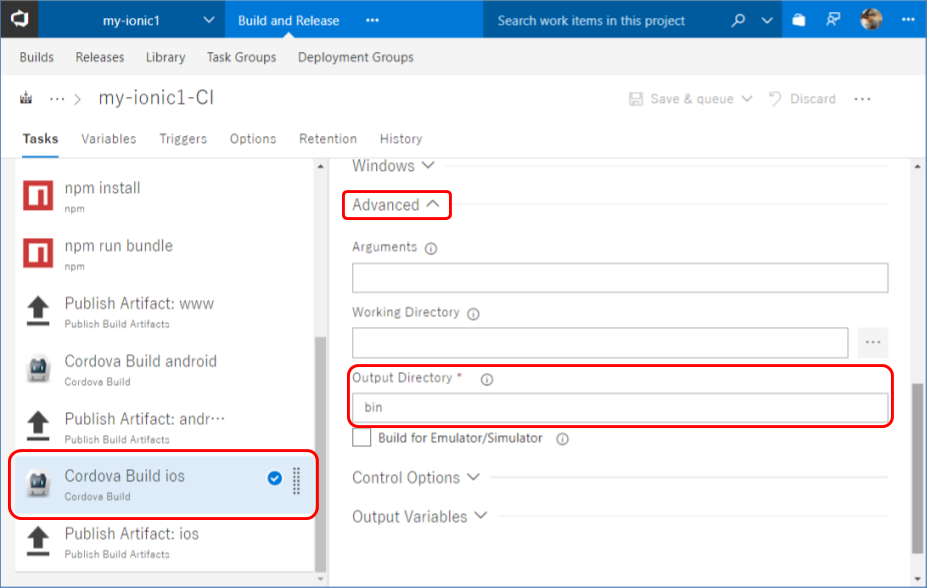Click the breadcrumb ellipsis before my-ionic1-CI
This screenshot has width=928, height=588.
(x=57, y=99)
